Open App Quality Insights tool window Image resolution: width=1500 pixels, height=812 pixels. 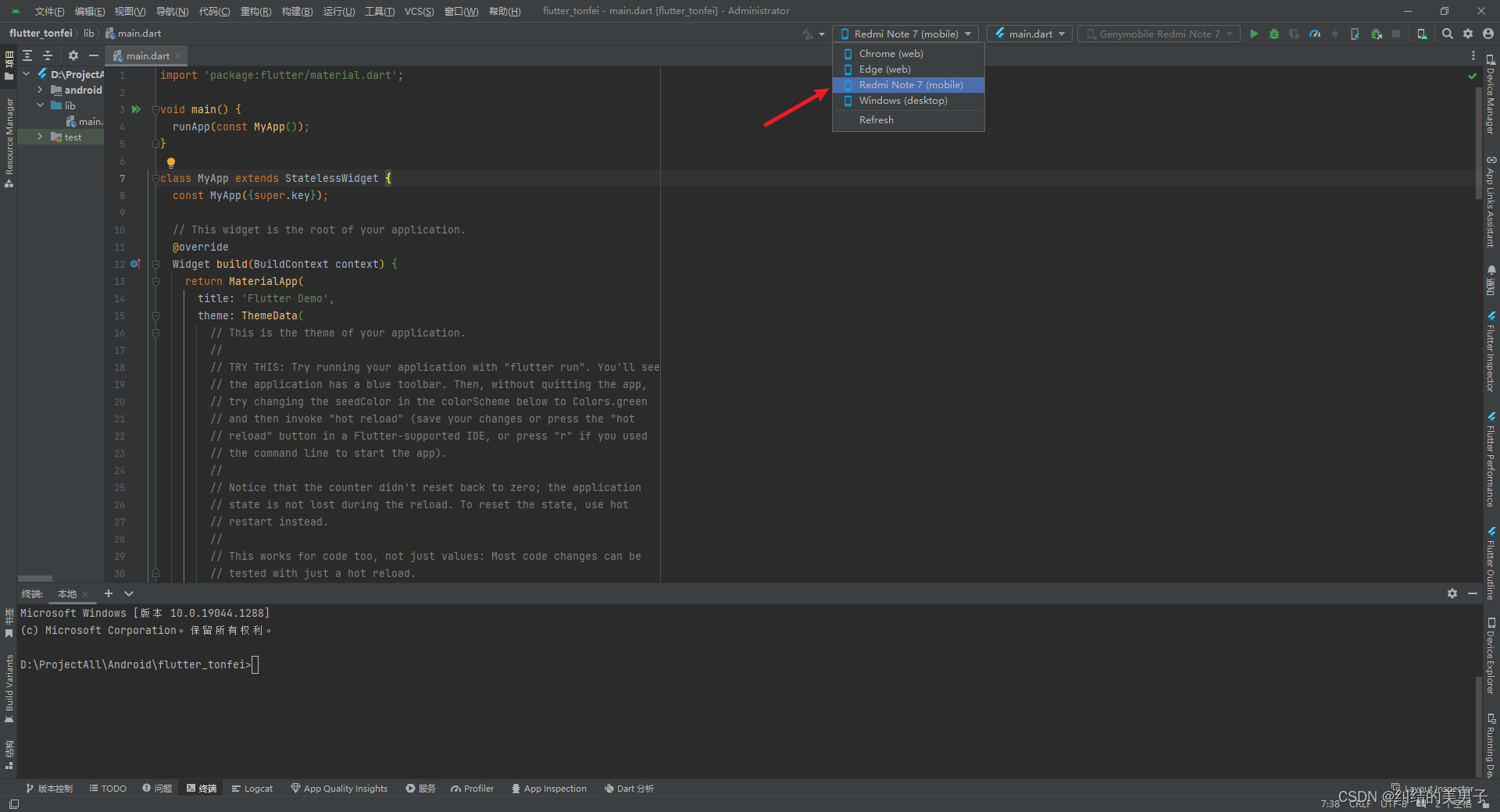coord(339,789)
